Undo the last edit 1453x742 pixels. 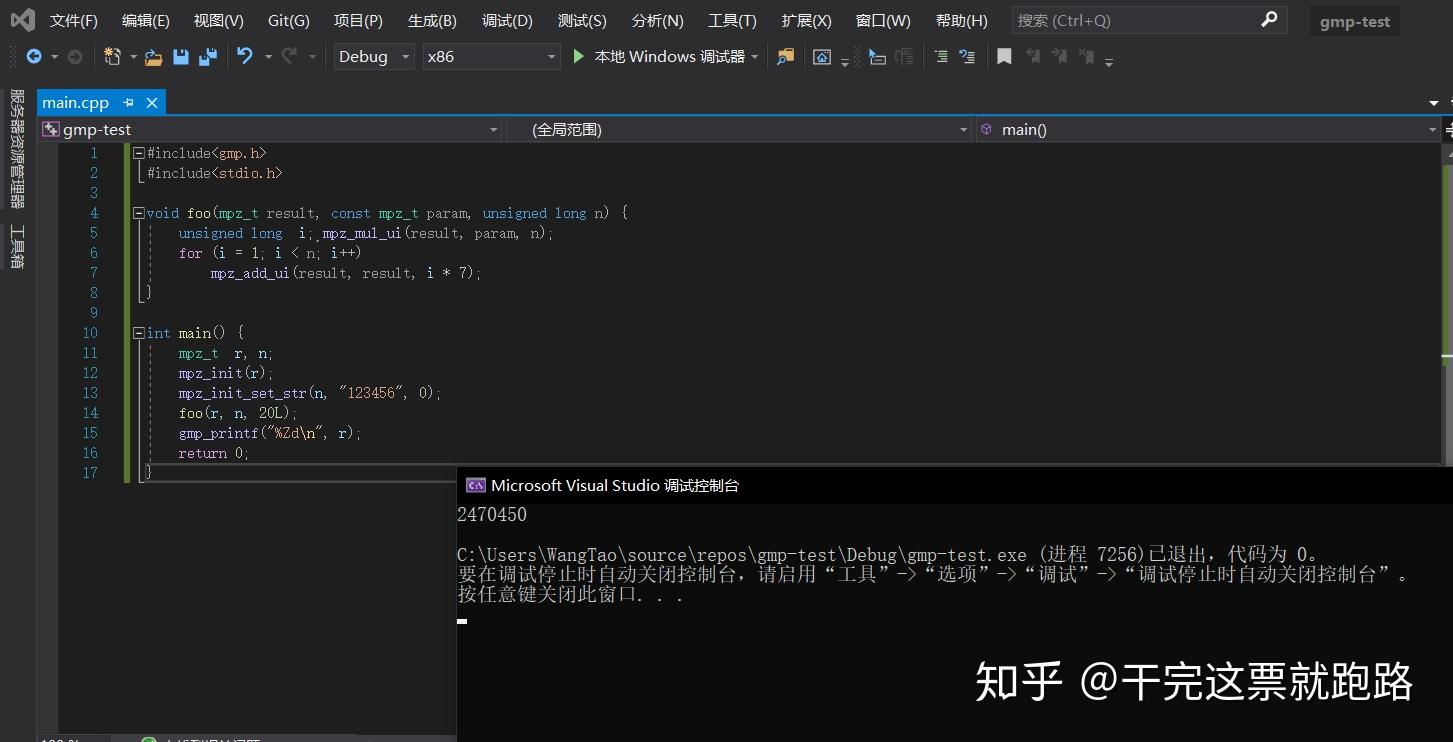tap(243, 56)
